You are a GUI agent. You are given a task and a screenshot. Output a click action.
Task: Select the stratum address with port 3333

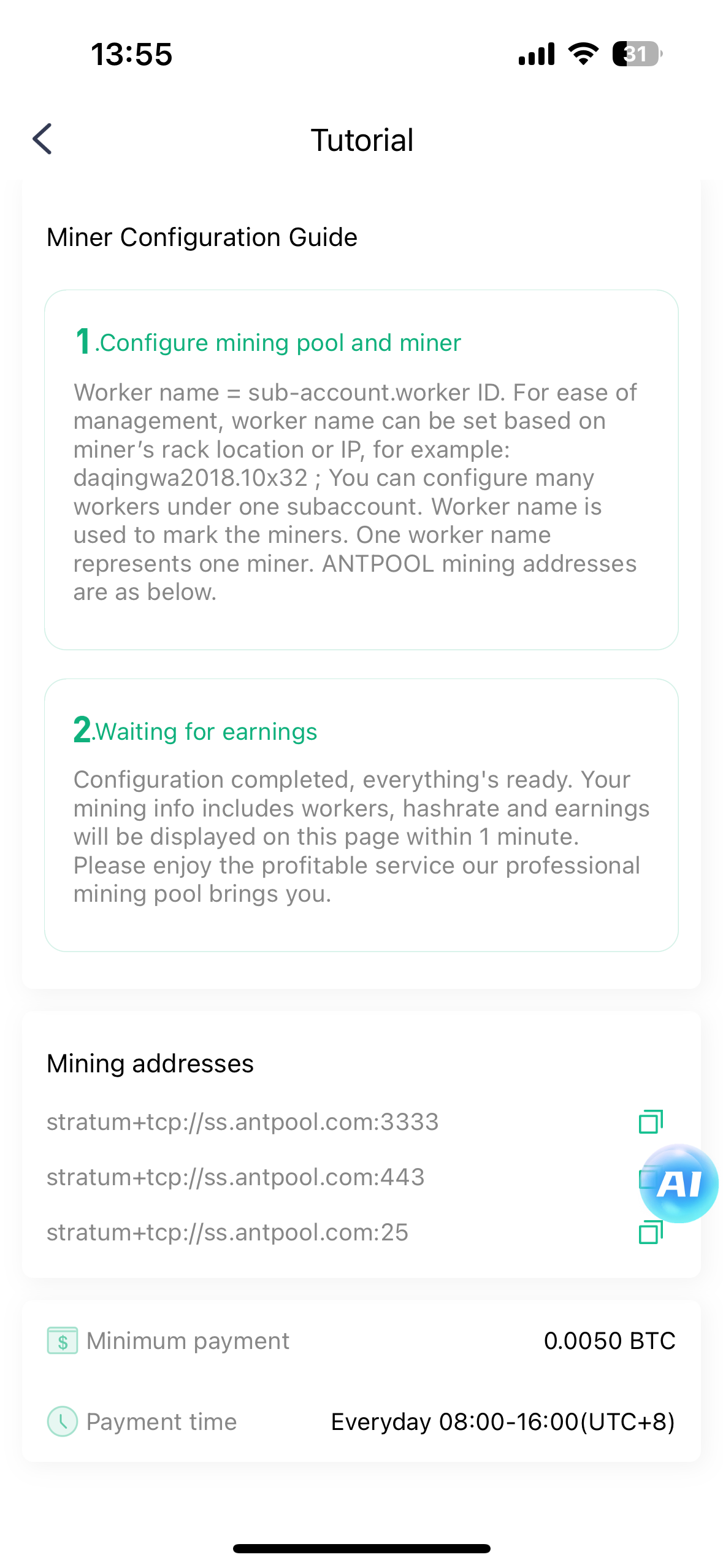[x=243, y=1121]
